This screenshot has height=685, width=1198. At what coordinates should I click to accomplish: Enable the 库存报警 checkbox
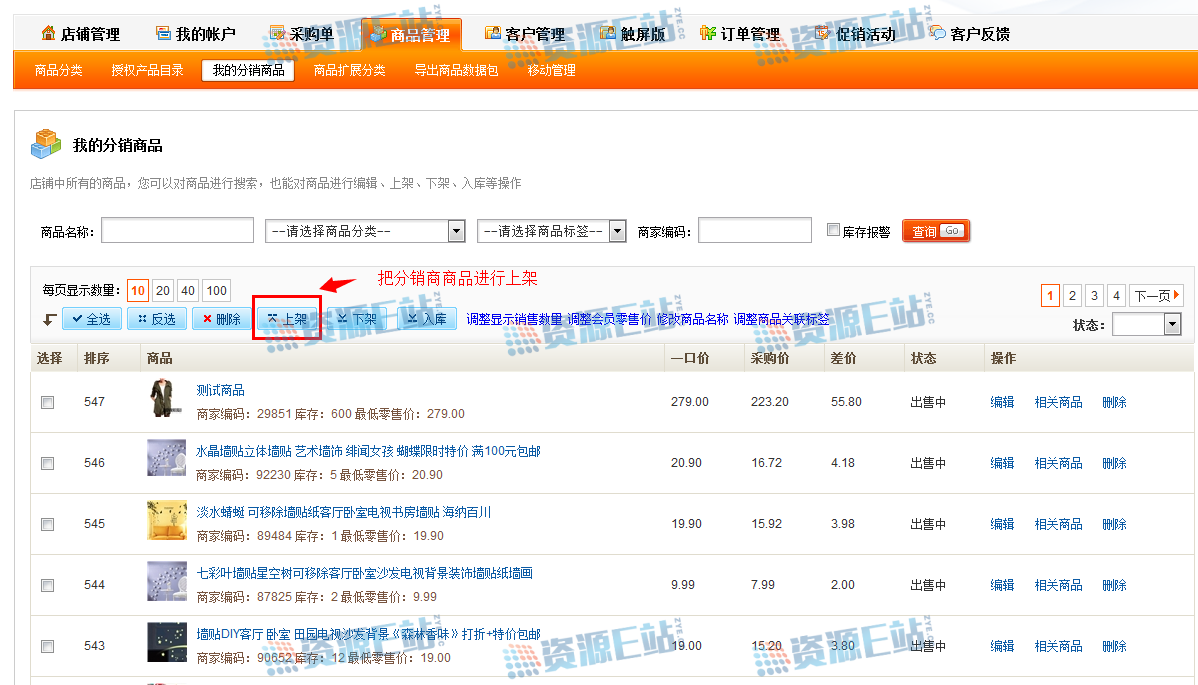(833, 231)
